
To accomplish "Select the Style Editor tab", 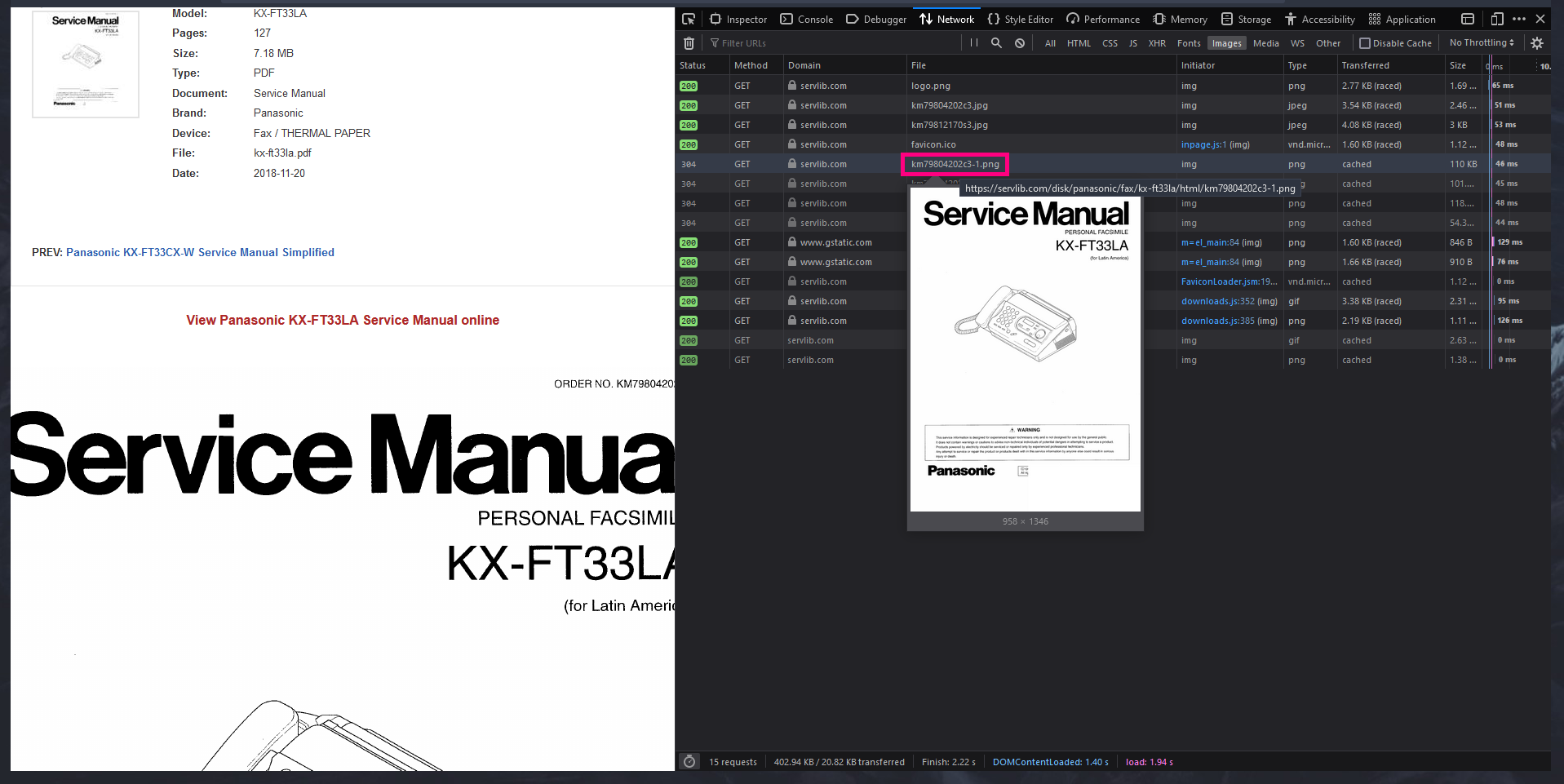I will click(1020, 19).
